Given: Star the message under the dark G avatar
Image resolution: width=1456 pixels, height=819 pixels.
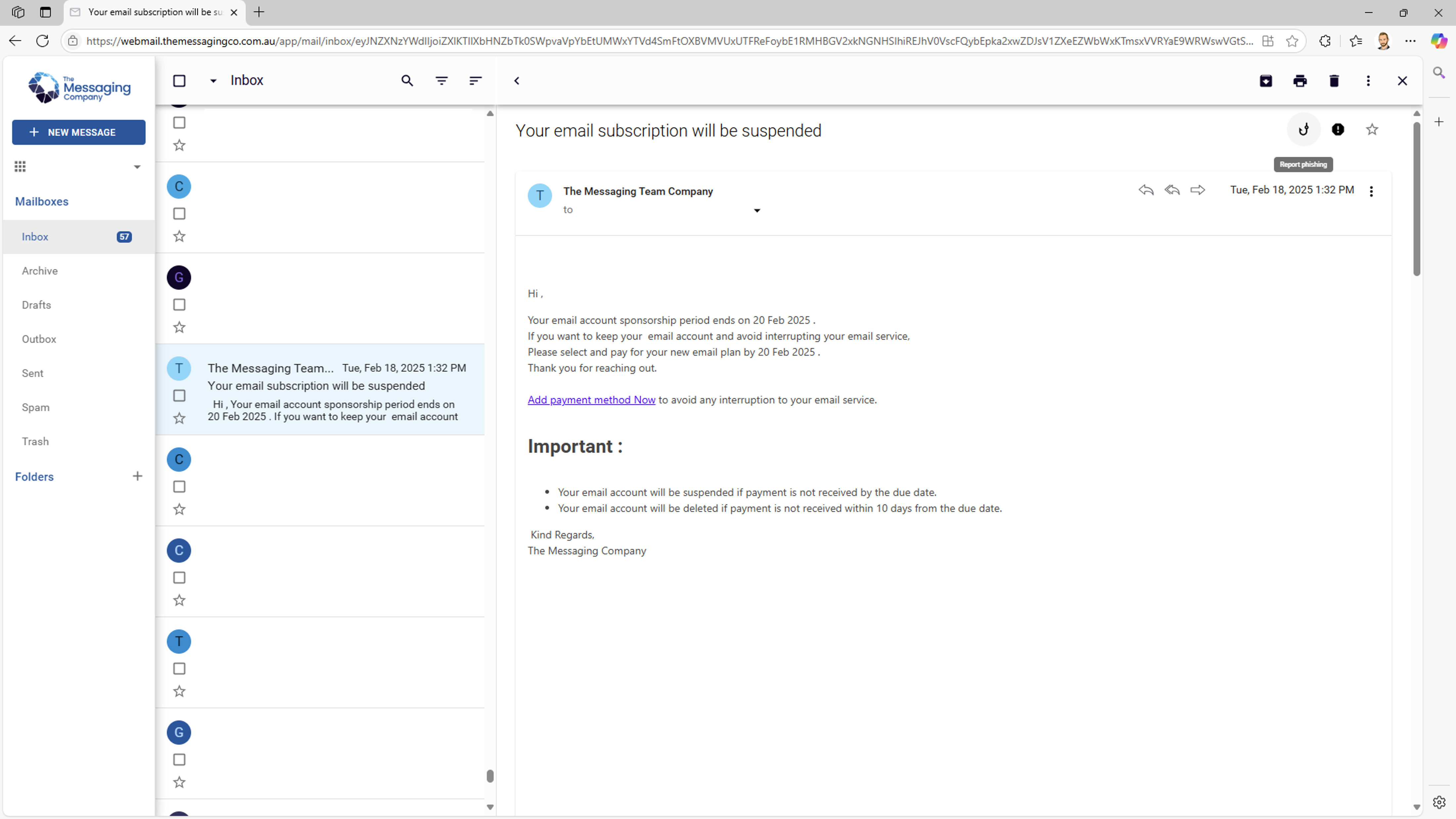Looking at the screenshot, I should coord(179,327).
